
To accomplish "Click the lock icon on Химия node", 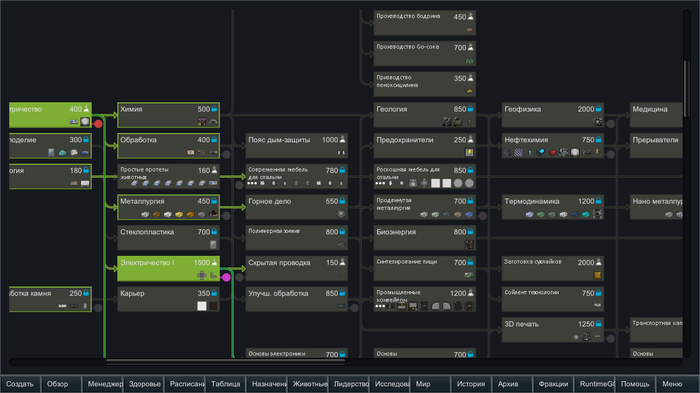I will pyautogui.click(x=214, y=109).
